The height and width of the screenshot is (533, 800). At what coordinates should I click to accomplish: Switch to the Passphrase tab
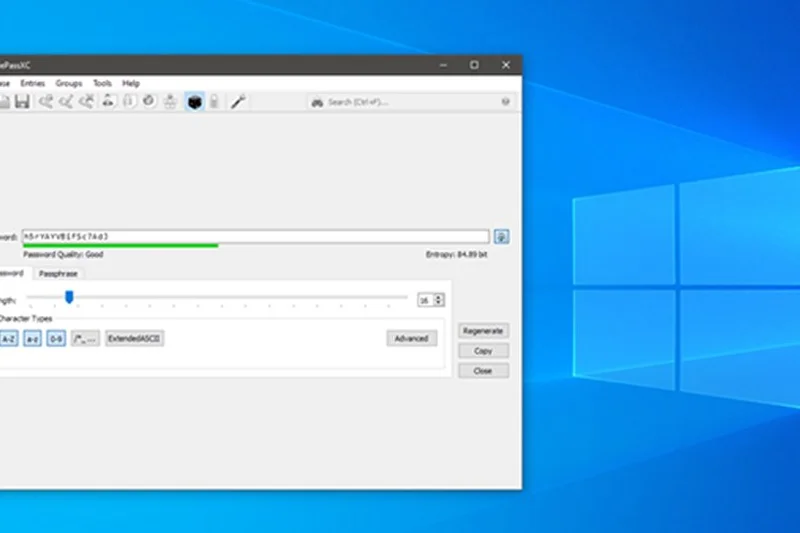tap(57, 273)
